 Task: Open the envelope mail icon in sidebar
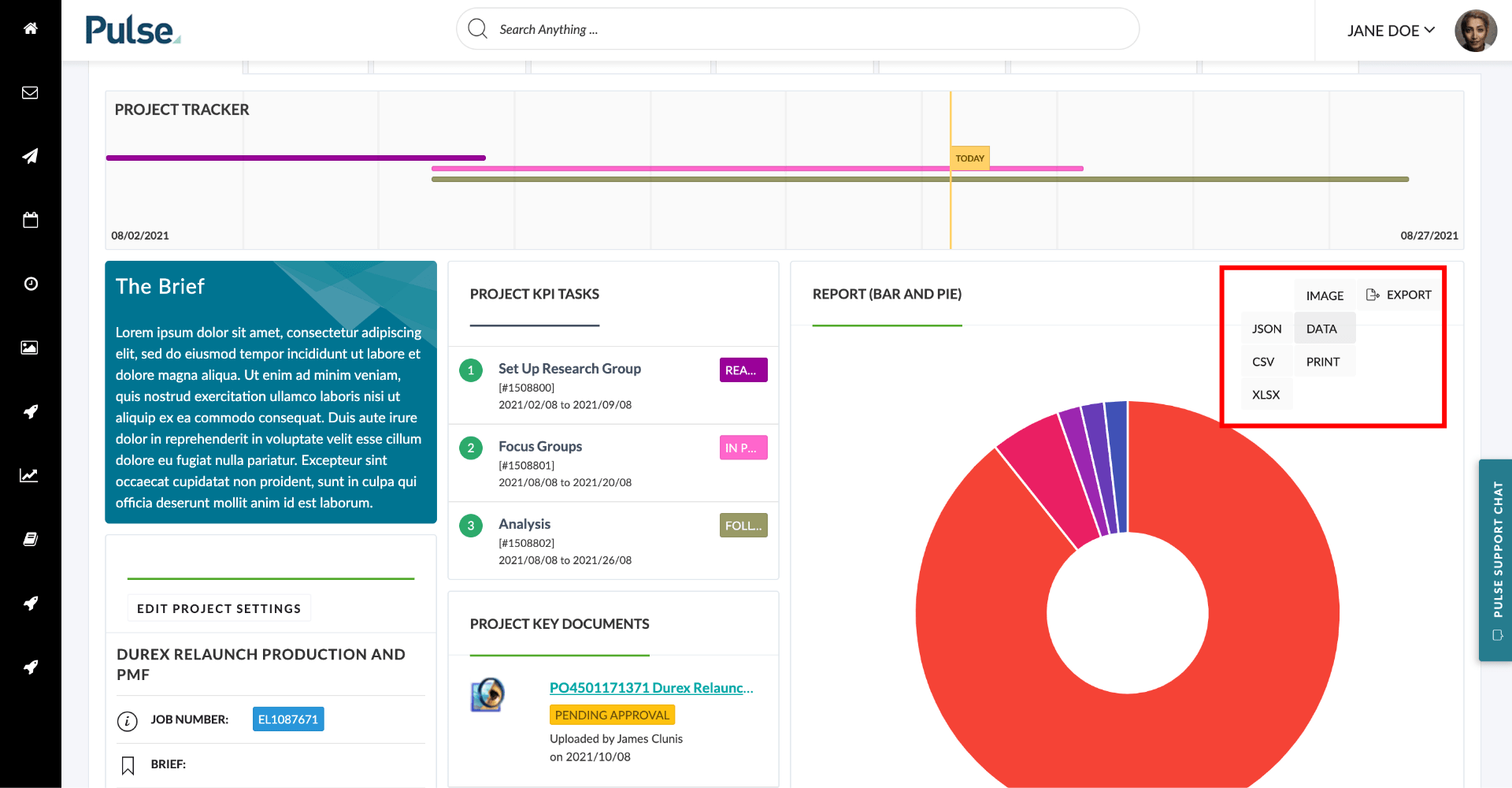(x=30, y=93)
